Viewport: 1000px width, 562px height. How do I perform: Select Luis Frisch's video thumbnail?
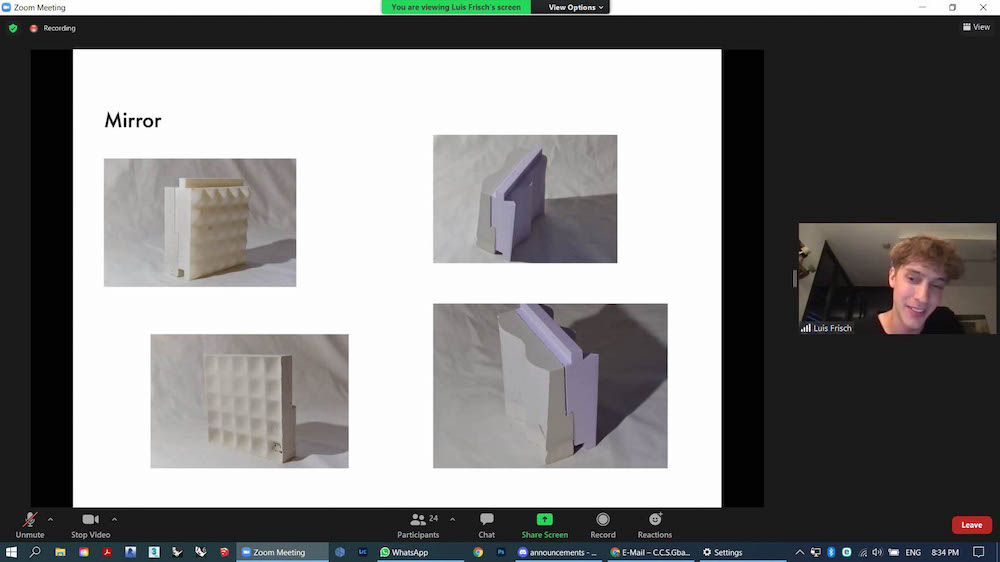(897, 278)
